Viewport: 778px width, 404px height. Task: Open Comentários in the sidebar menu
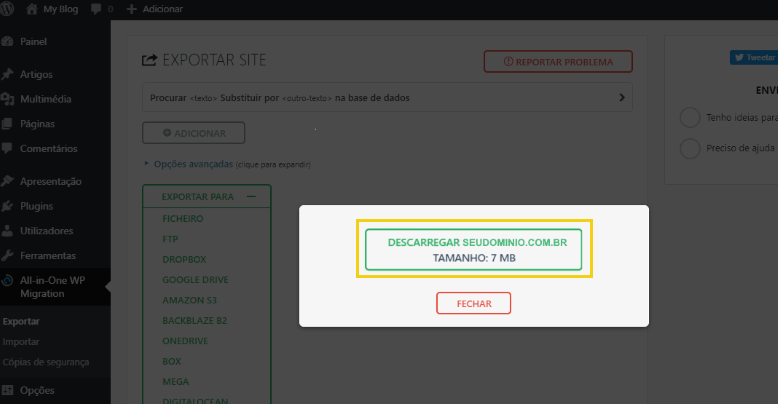point(49,148)
